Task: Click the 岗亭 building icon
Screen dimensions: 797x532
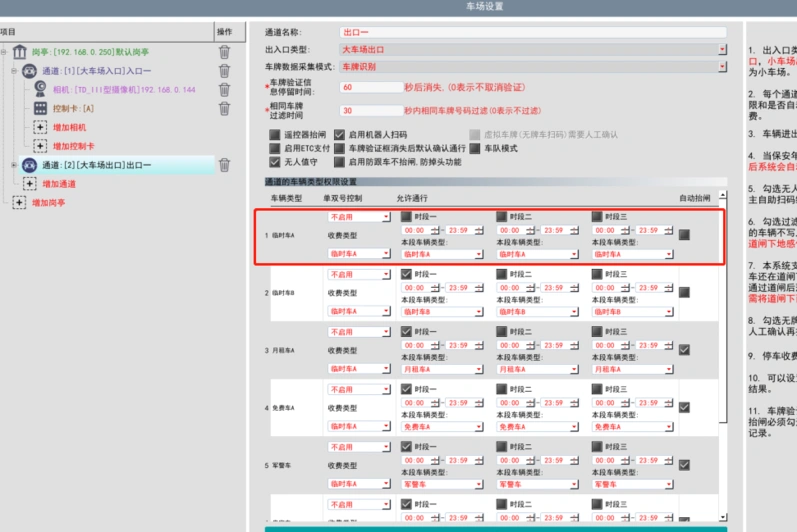Action: click(19, 52)
